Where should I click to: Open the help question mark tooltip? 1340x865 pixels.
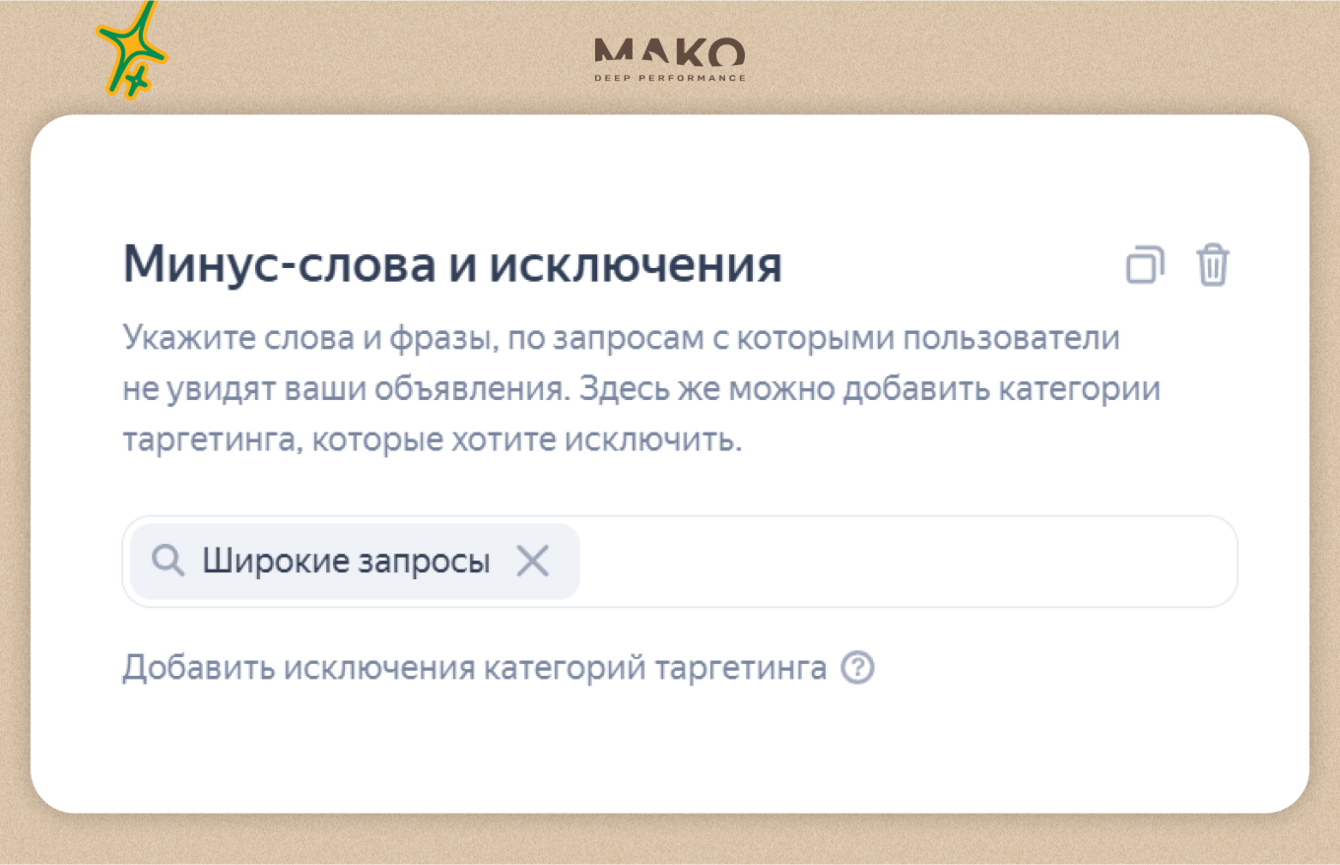(857, 667)
